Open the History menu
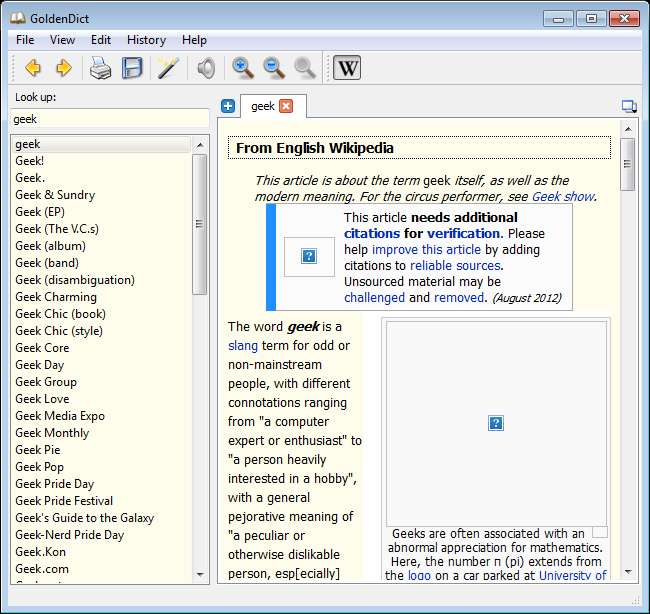 (146, 40)
